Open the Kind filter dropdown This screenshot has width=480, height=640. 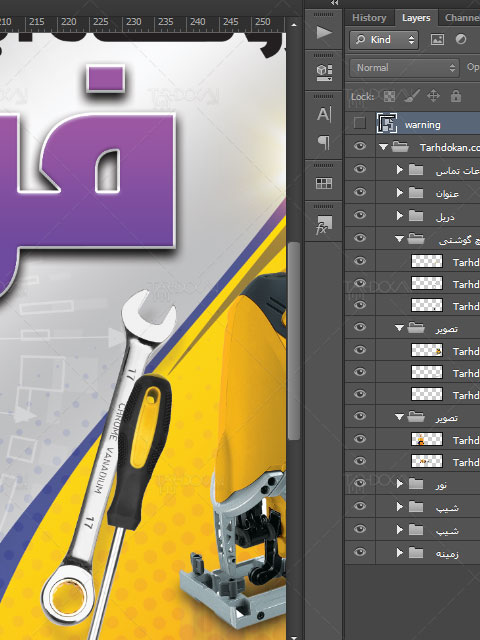point(384,40)
